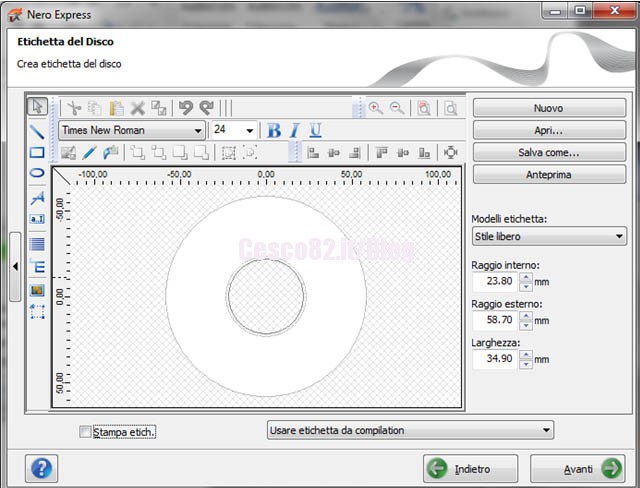Increase Raggio interno with up arrow
640x488 pixels.
526,277
